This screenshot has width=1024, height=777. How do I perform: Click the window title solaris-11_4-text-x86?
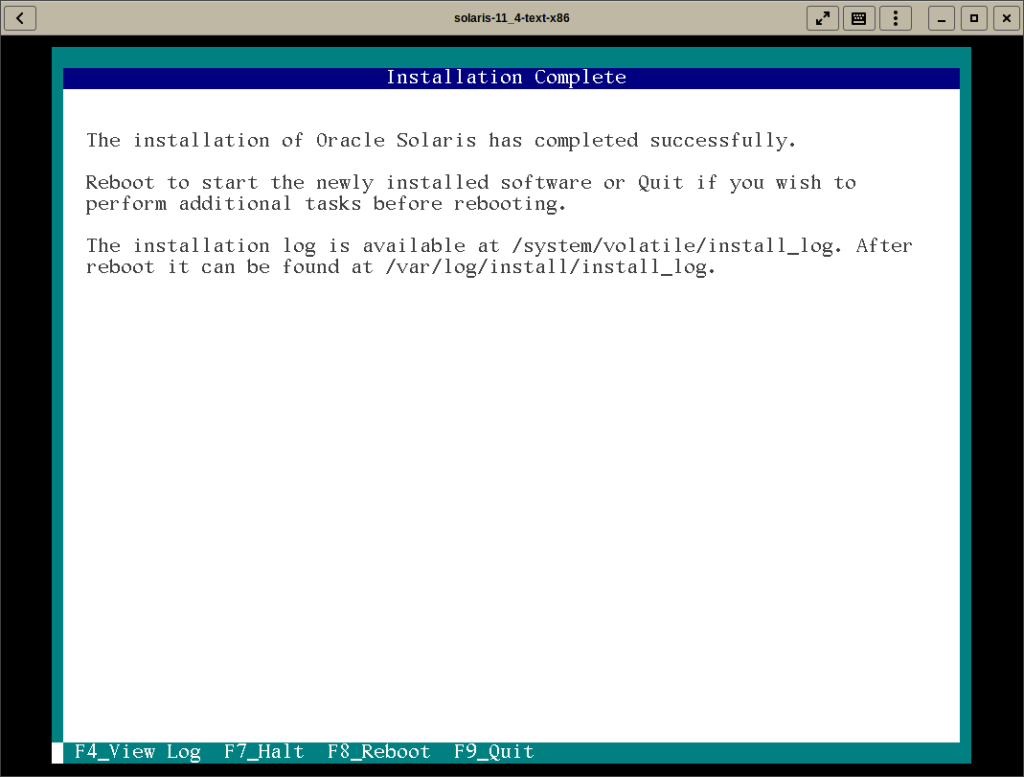click(511, 18)
